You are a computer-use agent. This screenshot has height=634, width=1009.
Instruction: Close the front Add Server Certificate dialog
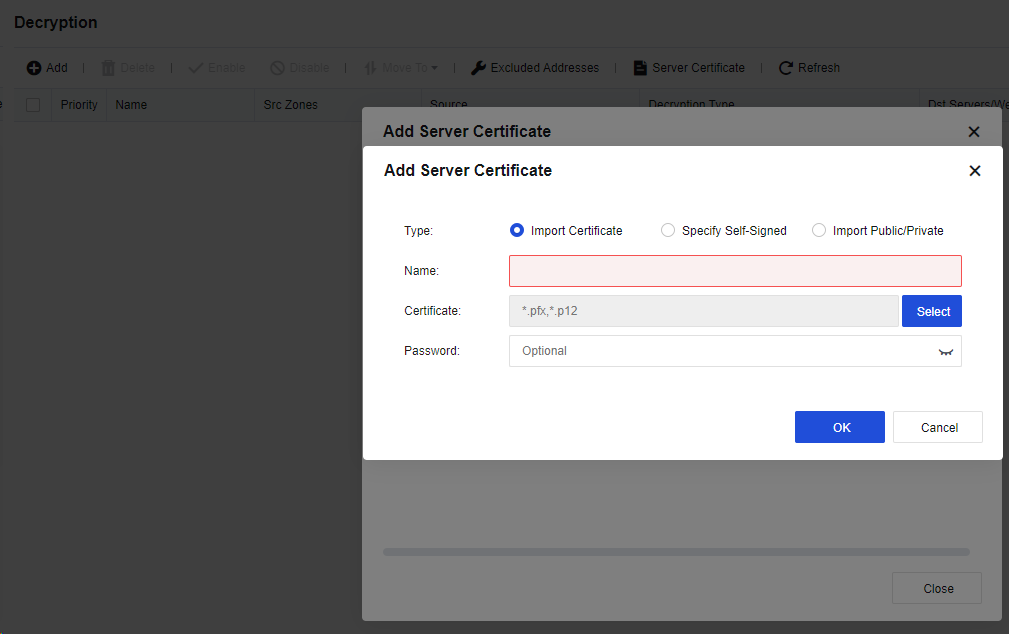point(975,171)
